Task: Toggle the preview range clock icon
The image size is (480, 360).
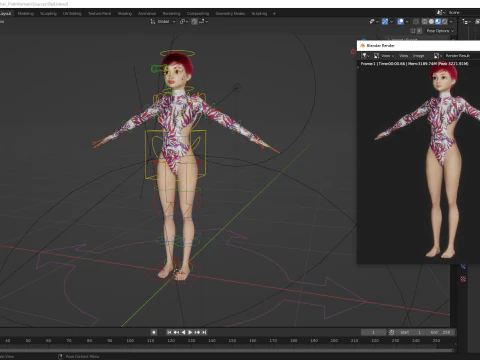Action: 392,332
